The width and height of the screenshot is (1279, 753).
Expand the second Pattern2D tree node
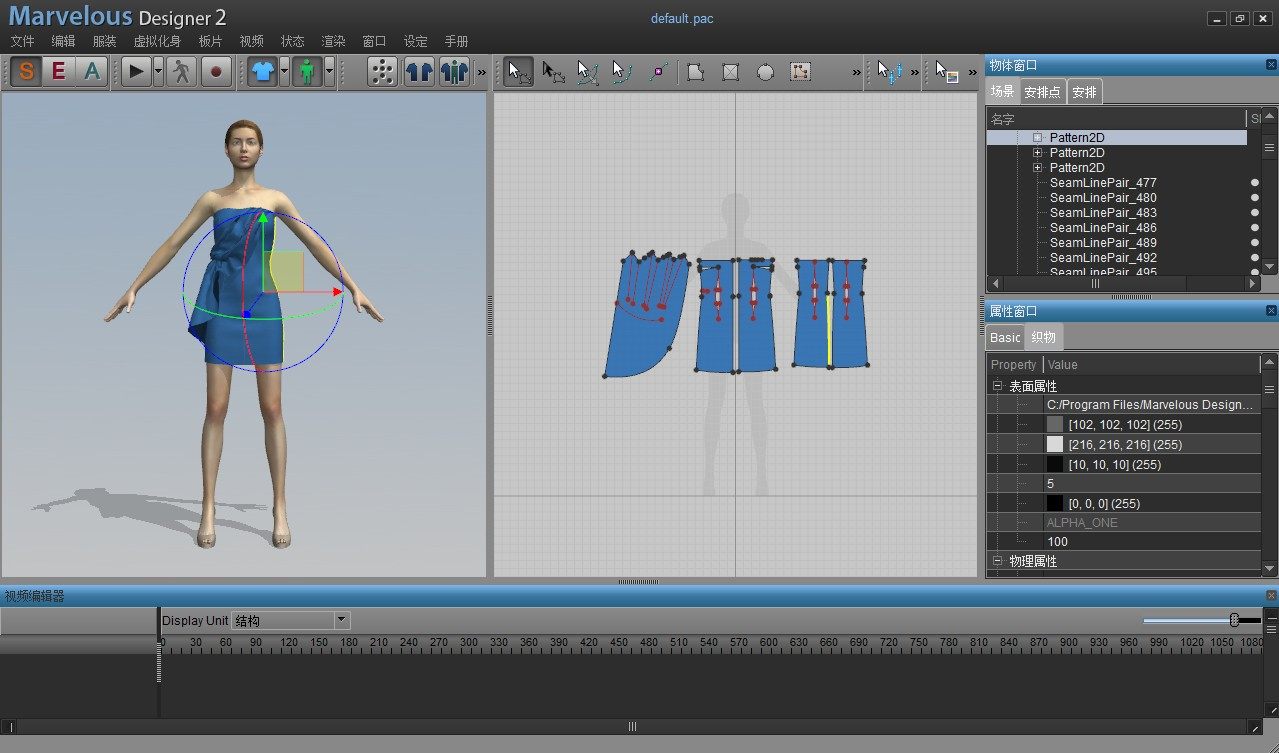1037,153
